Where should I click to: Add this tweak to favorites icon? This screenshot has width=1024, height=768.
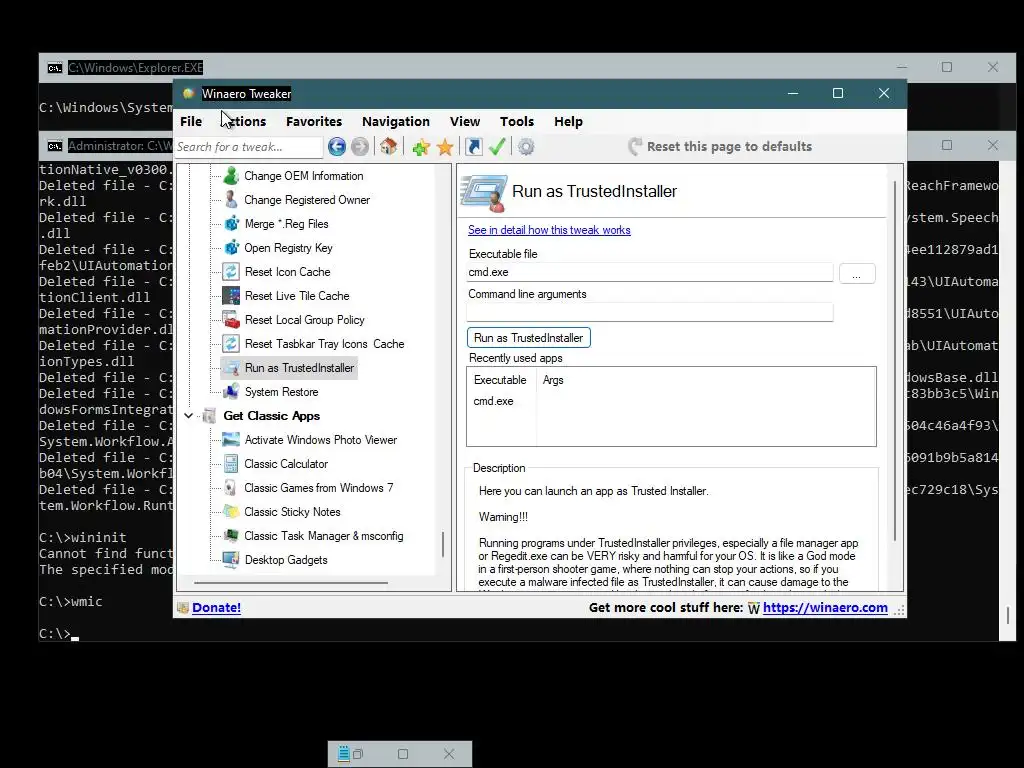point(421,147)
